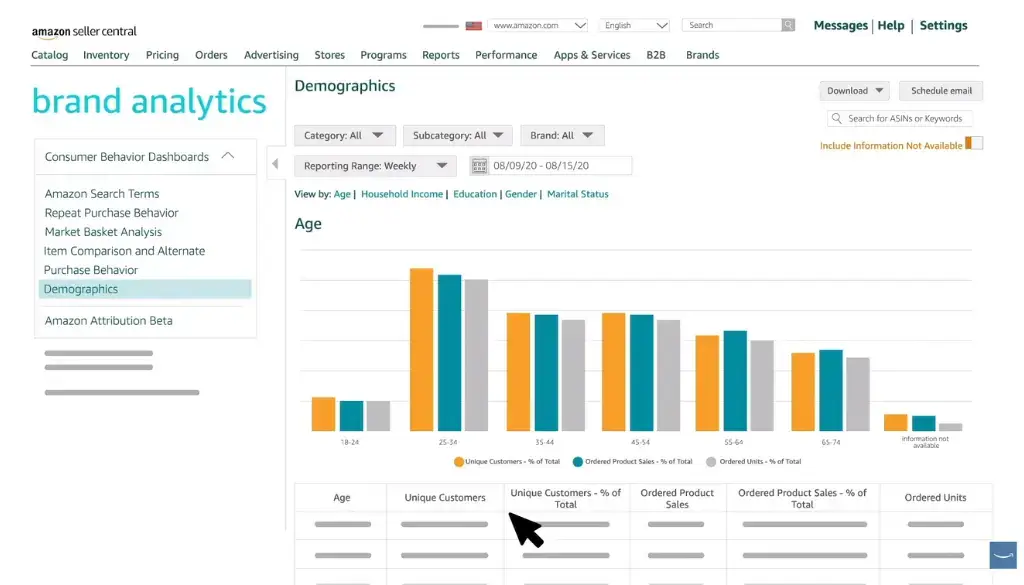Open the Apps & Services menu
The height and width of the screenshot is (585, 1024).
(x=592, y=55)
